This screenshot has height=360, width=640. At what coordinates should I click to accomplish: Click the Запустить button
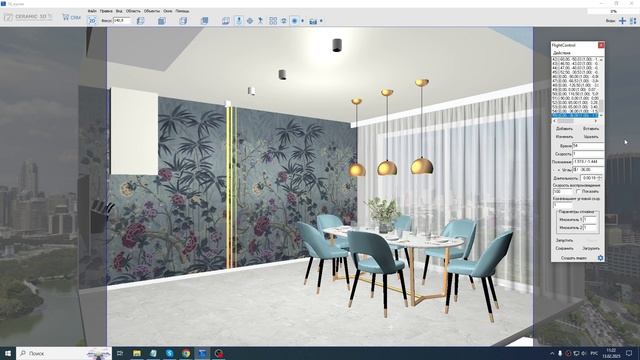[564, 240]
